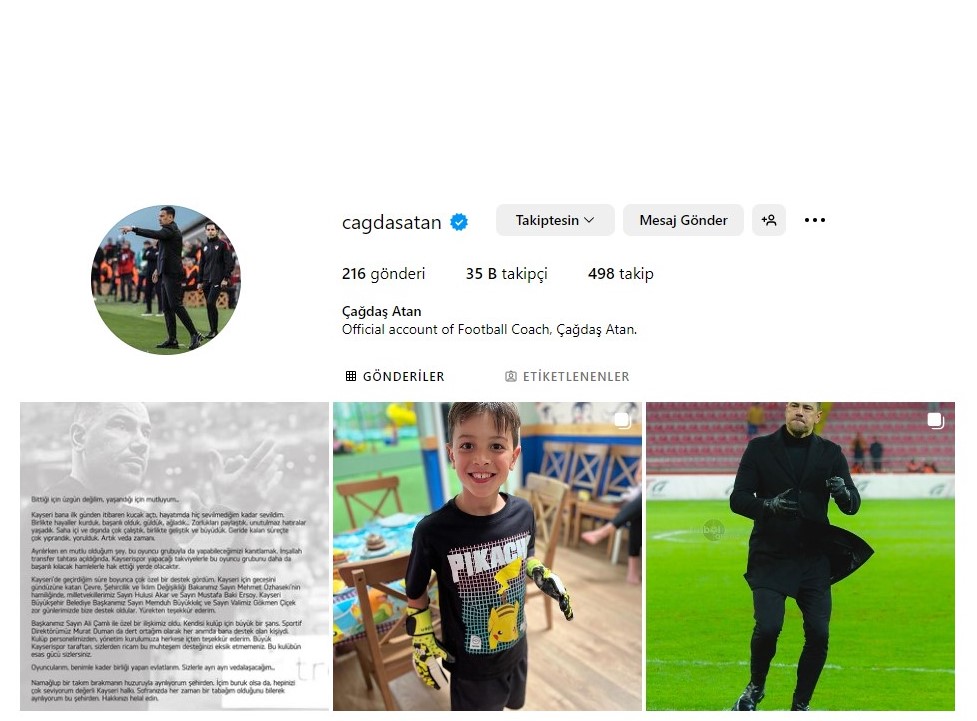The height and width of the screenshot is (721, 977).
Task: Switch to the ETİKETLENENLER tab
Action: tap(567, 376)
